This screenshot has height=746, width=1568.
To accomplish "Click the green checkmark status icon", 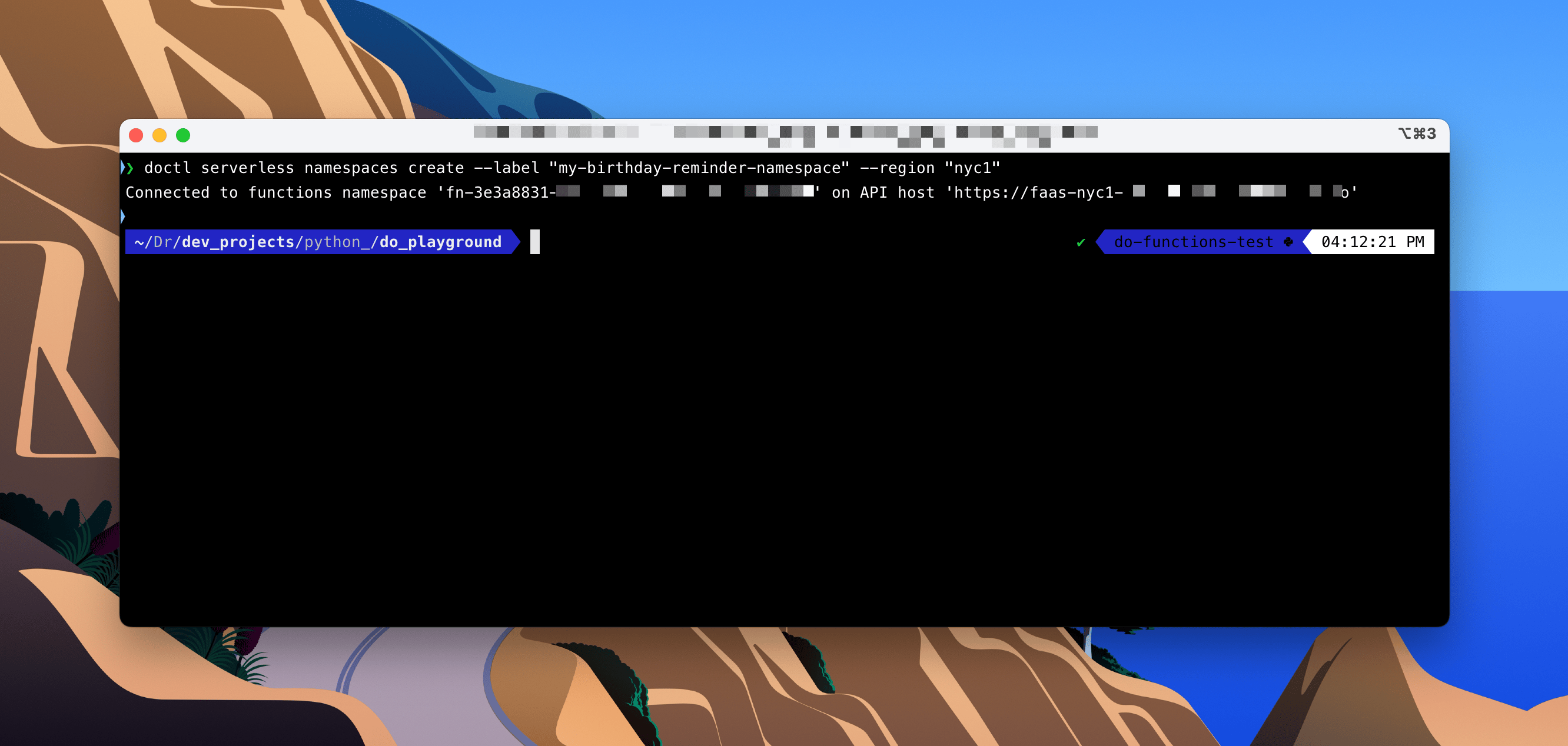I will tap(1081, 242).
